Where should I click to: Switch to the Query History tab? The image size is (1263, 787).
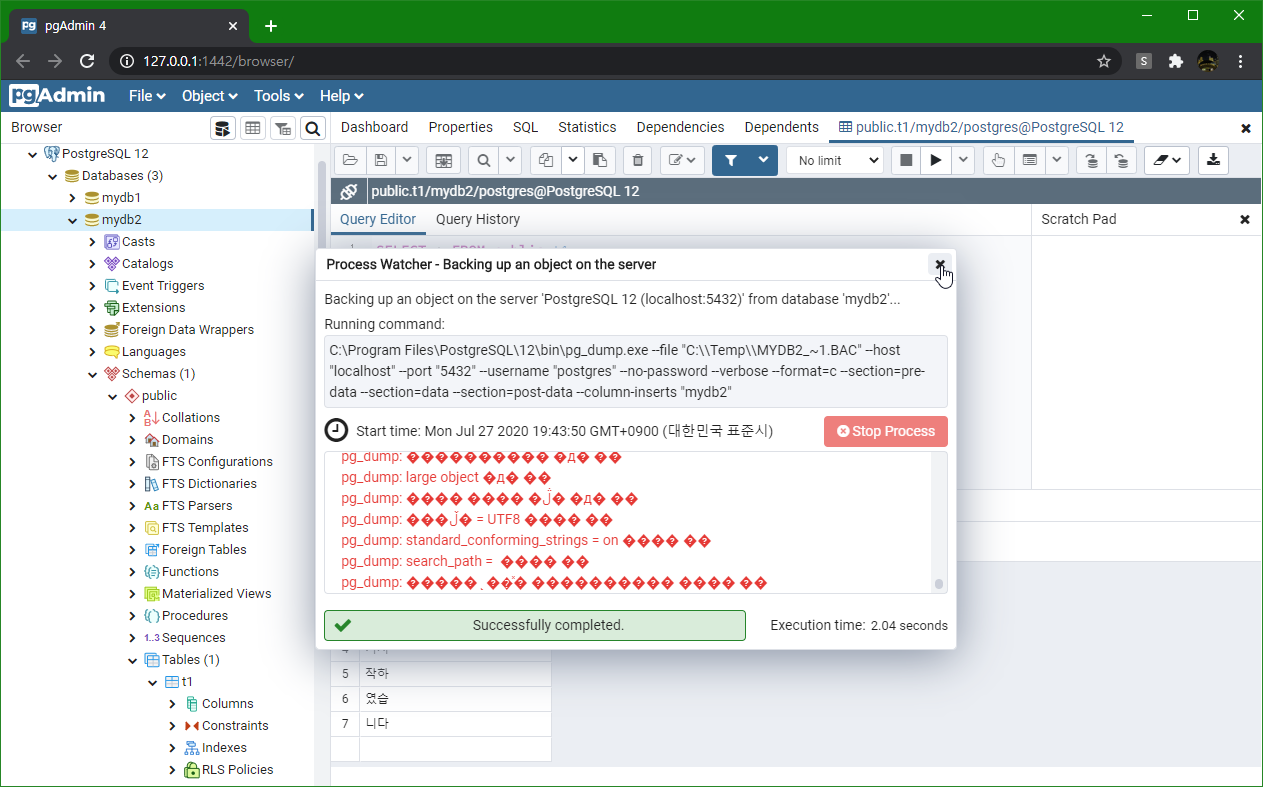[478, 219]
